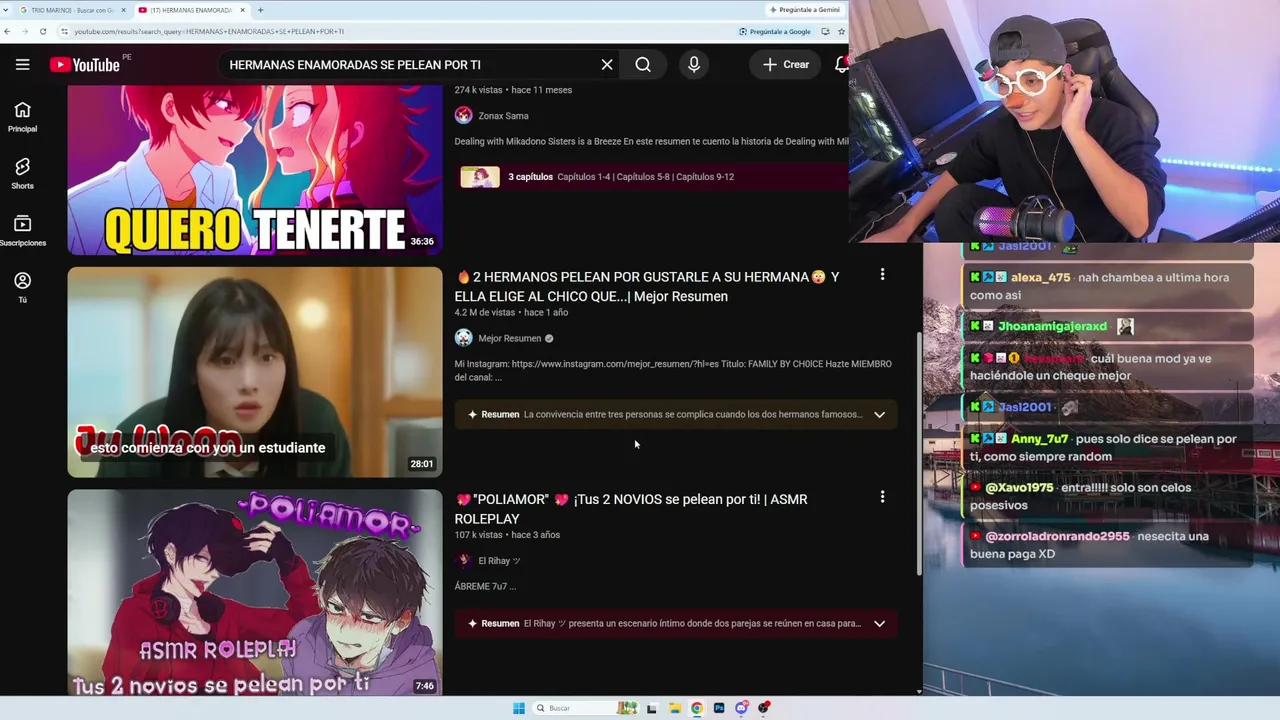This screenshot has height=720, width=1280.
Task: Open Principal home in the sidebar
Action: [x=22, y=116]
